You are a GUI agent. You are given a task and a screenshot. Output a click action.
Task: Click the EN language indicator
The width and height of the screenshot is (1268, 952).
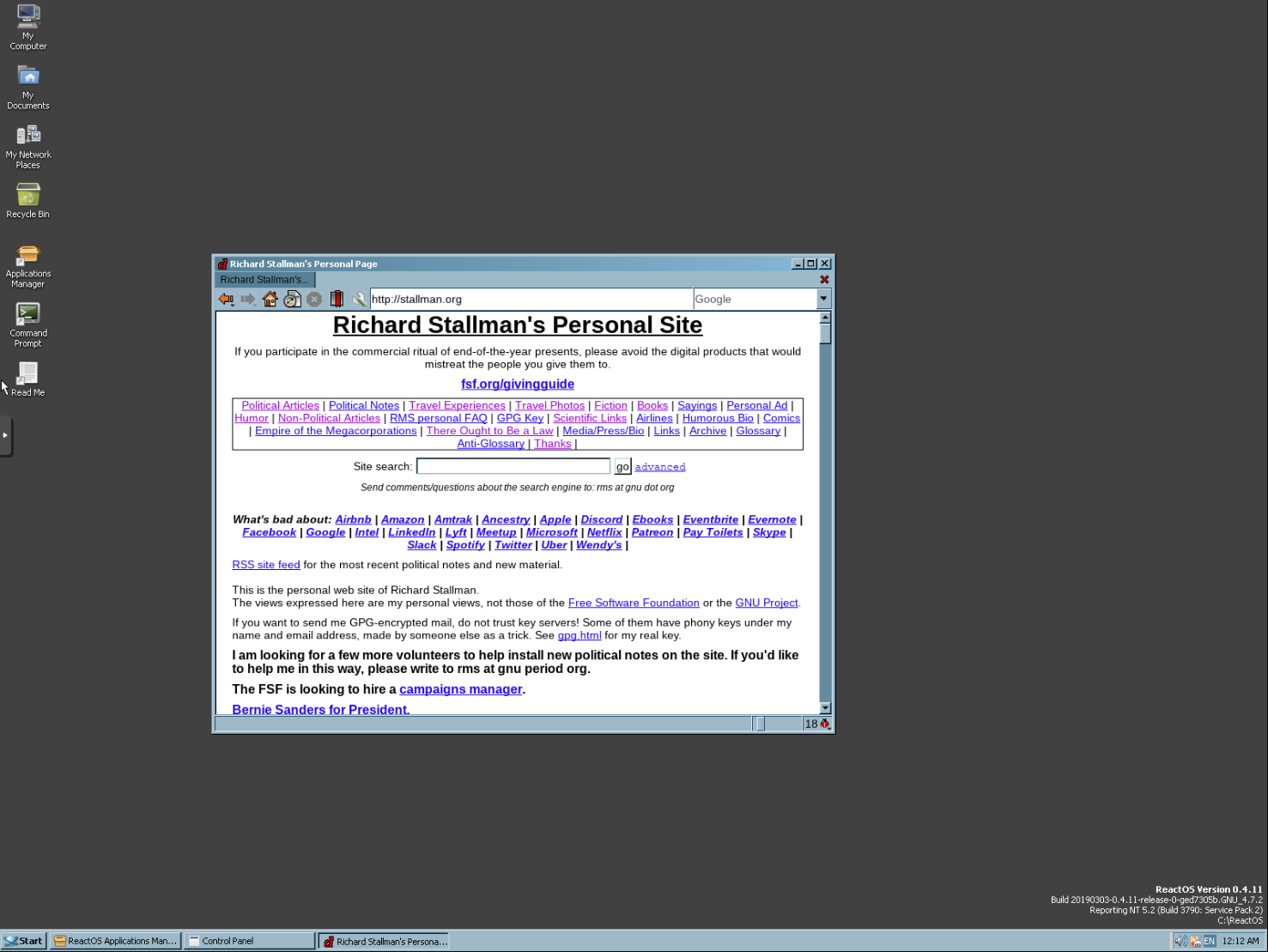1210,941
